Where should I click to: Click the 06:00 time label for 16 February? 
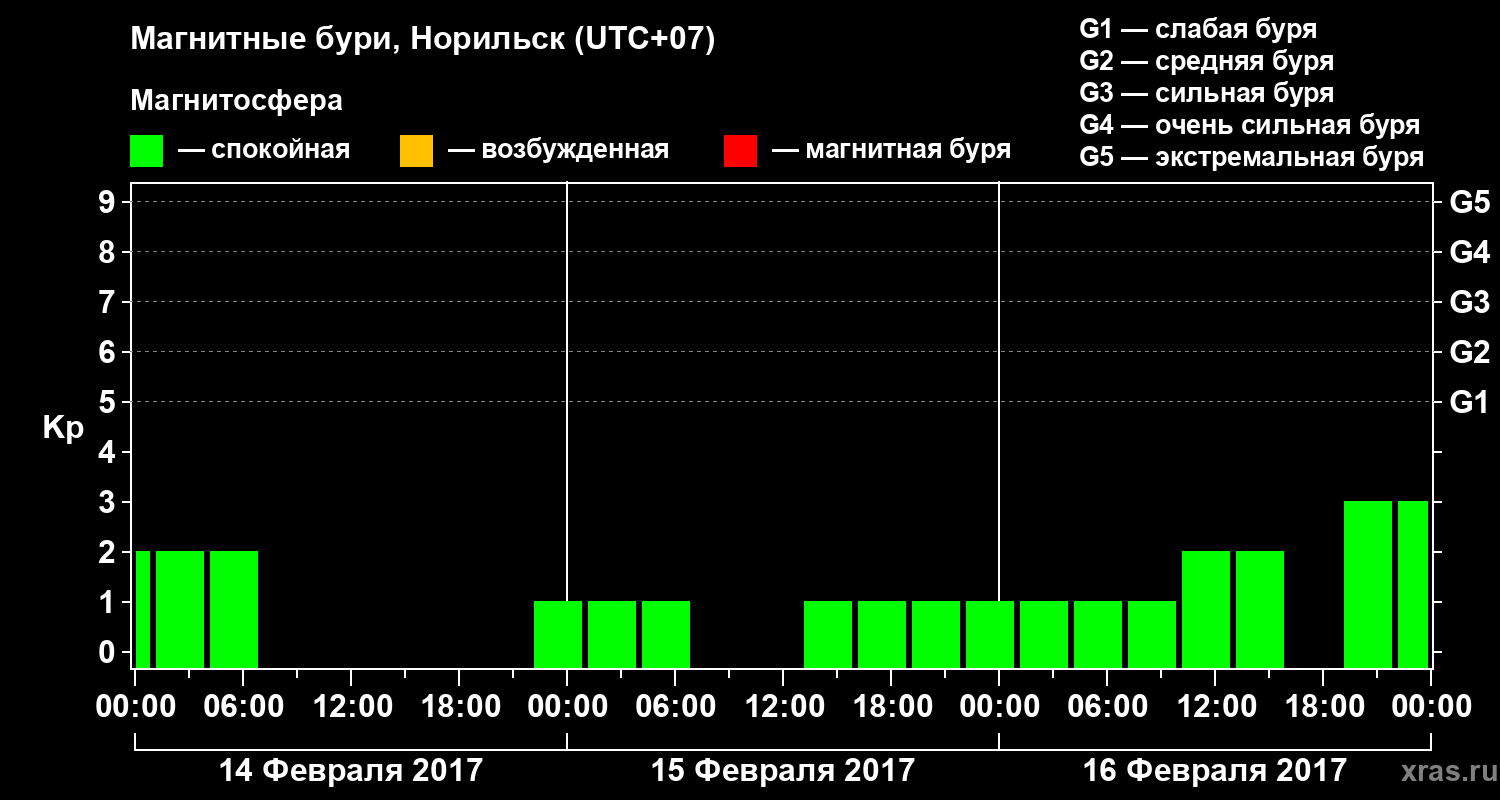point(1107,706)
